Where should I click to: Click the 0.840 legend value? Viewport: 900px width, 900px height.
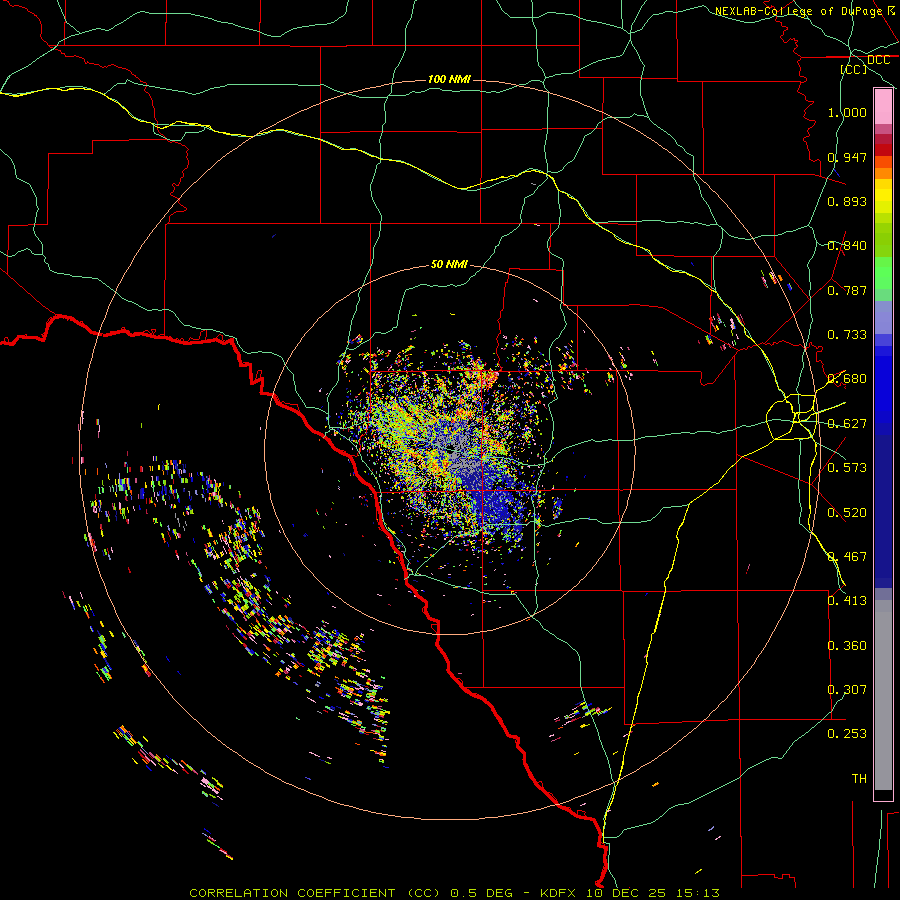847,246
